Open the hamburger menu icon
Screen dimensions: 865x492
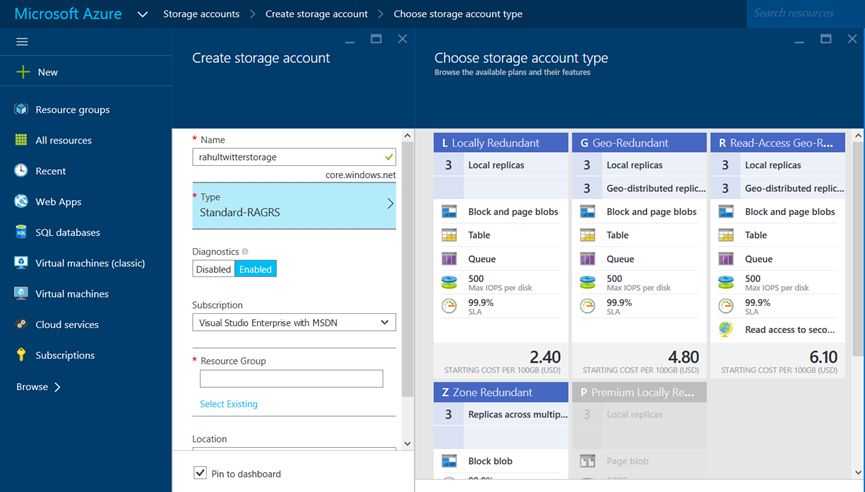click(22, 42)
